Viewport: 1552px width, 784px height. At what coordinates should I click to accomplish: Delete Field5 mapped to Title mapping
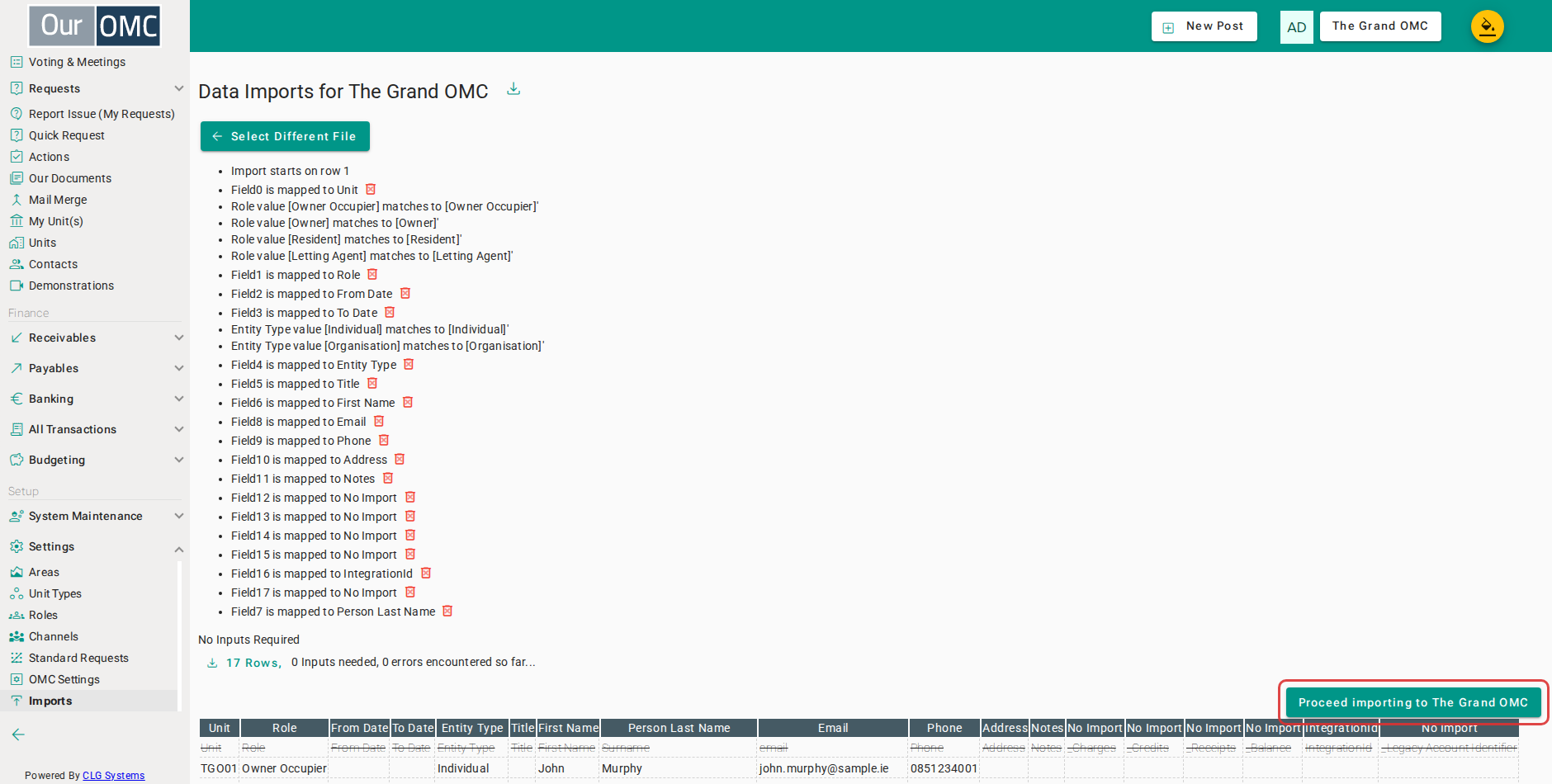(x=372, y=383)
